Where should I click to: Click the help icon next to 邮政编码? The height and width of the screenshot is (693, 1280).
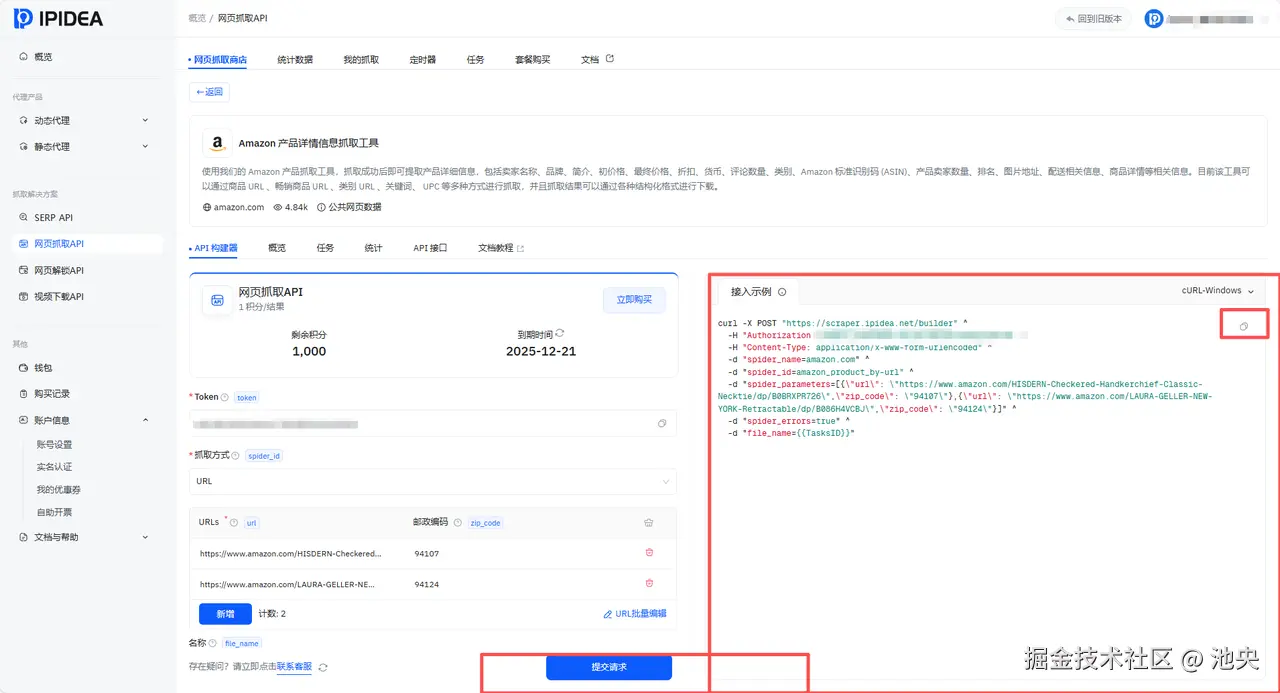point(457,522)
